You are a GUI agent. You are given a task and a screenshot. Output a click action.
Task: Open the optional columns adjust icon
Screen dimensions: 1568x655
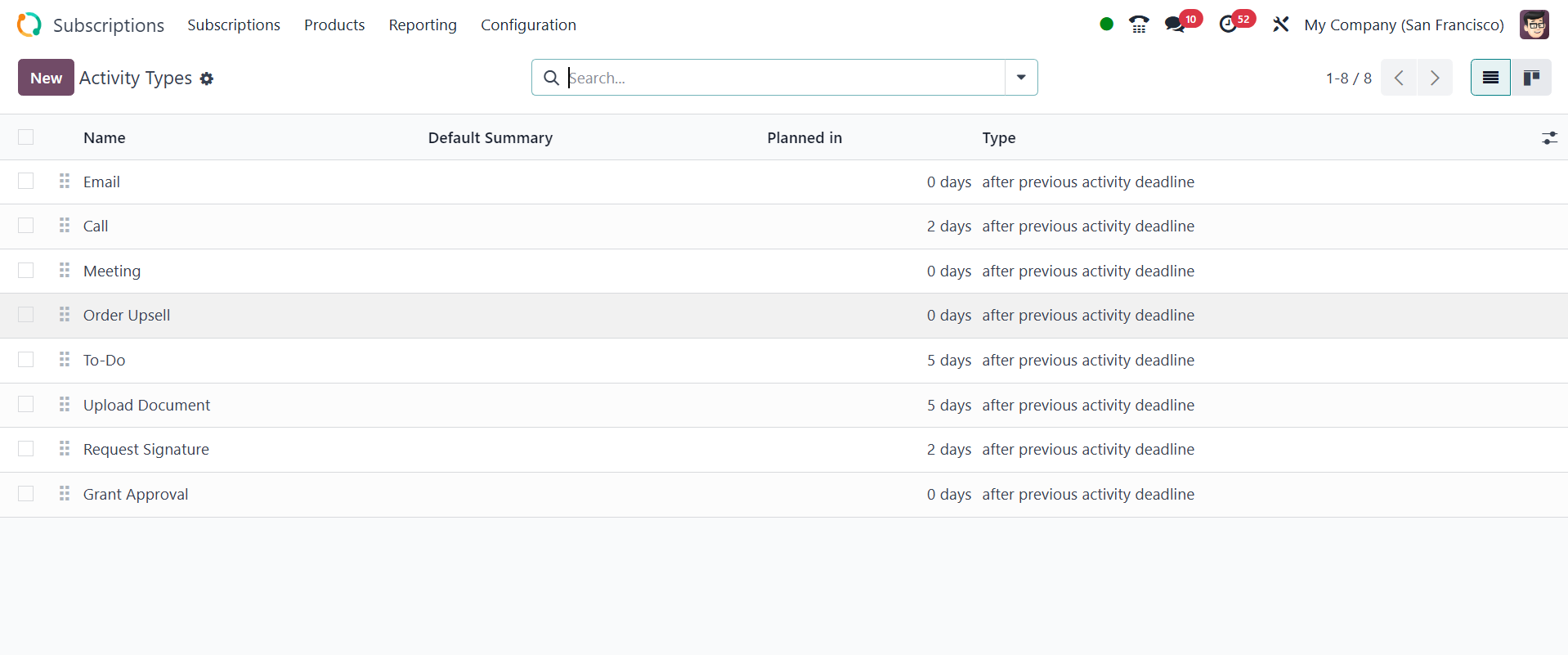(1549, 138)
